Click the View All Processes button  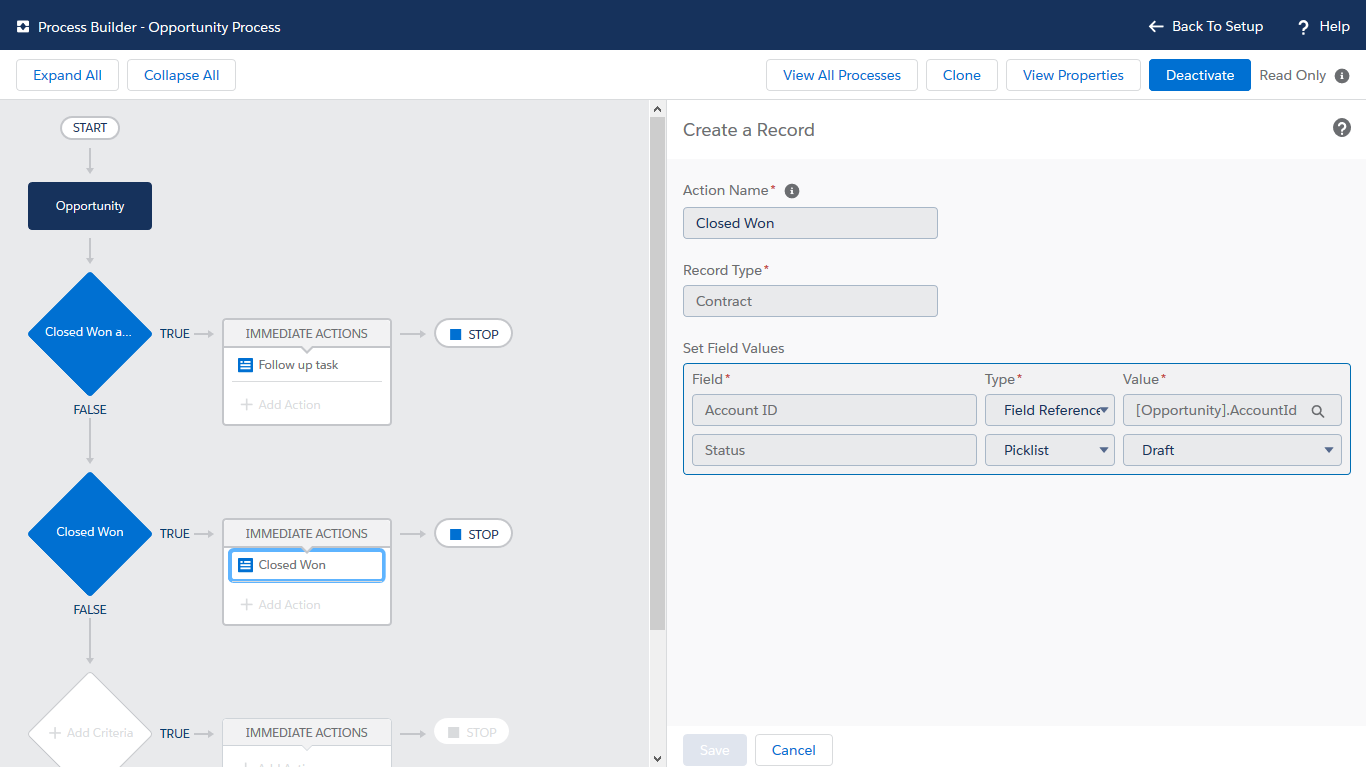tap(841, 75)
